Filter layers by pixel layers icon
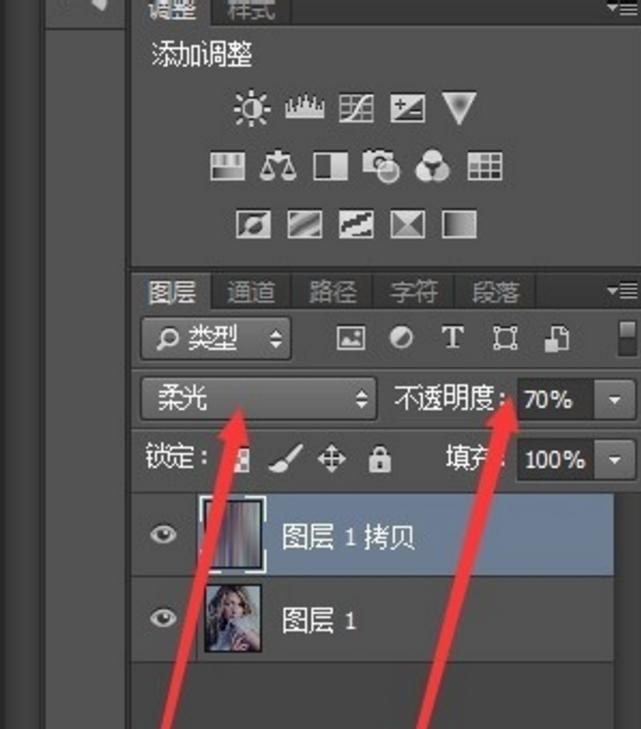 (x=351, y=338)
